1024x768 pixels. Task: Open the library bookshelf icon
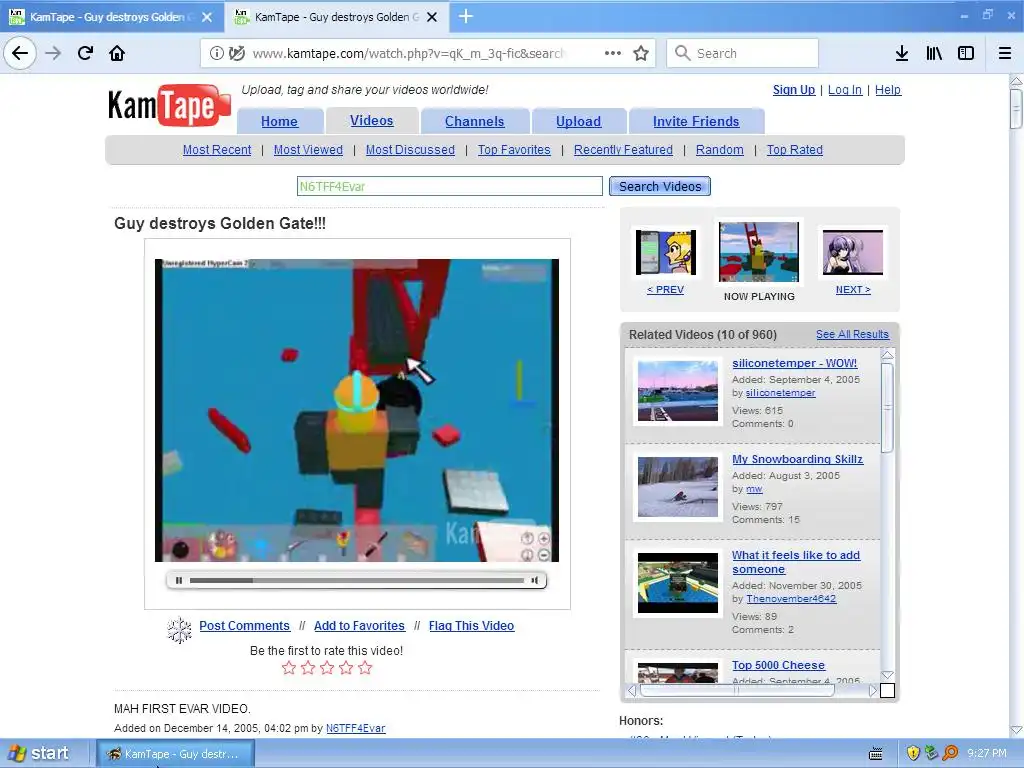pos(934,53)
